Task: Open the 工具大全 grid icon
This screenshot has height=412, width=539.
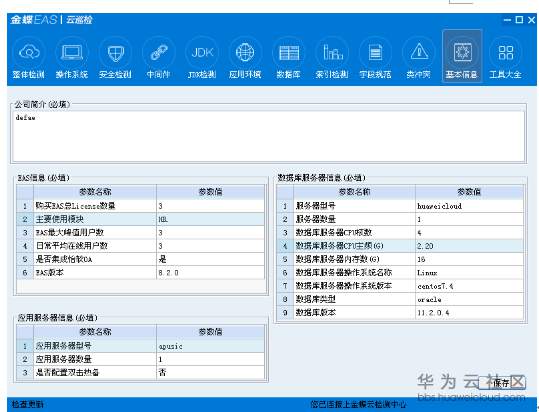Action: coord(505,58)
